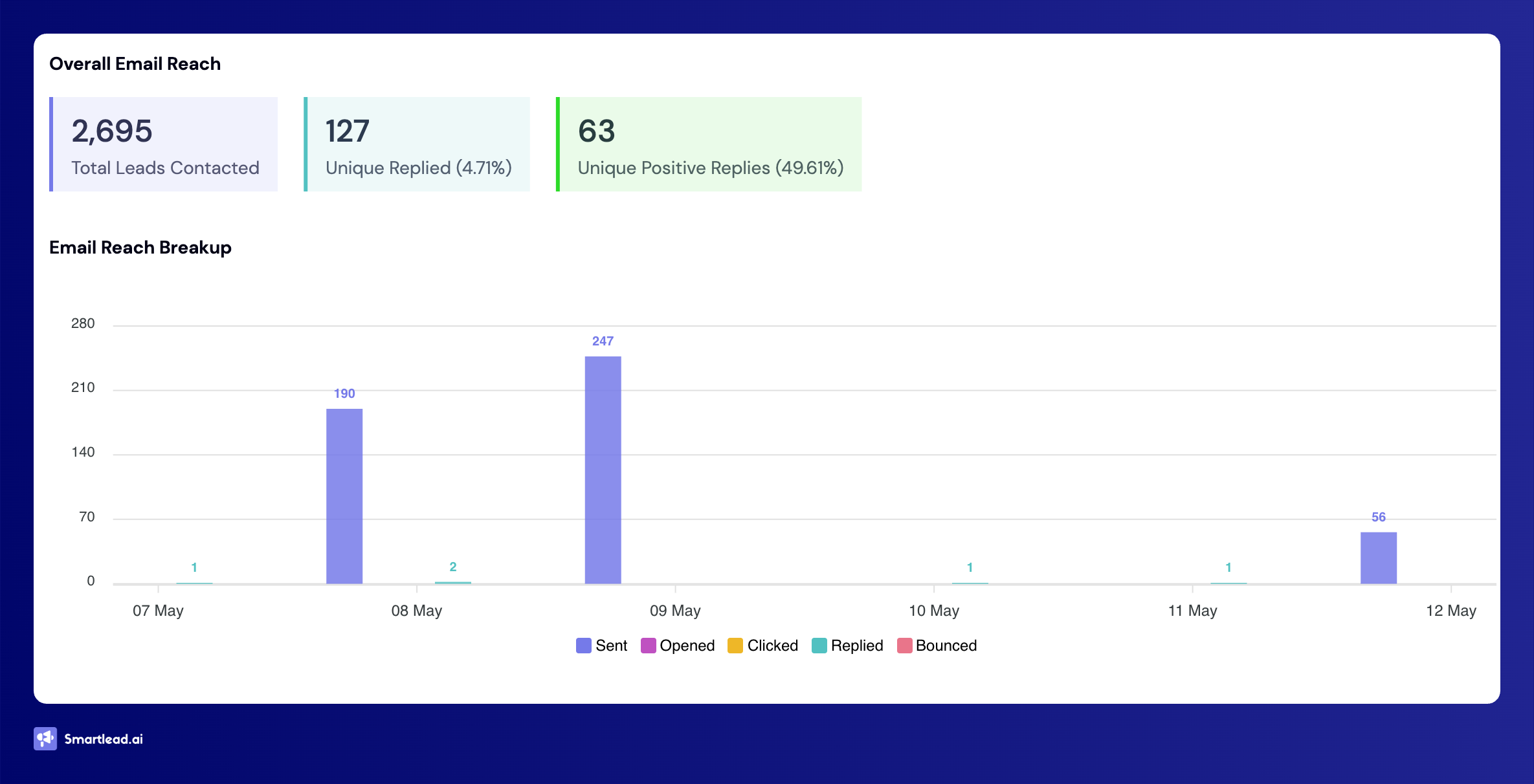Image resolution: width=1534 pixels, height=784 pixels.
Task: Click the Smartlead.ai brand text
Action: (x=104, y=739)
